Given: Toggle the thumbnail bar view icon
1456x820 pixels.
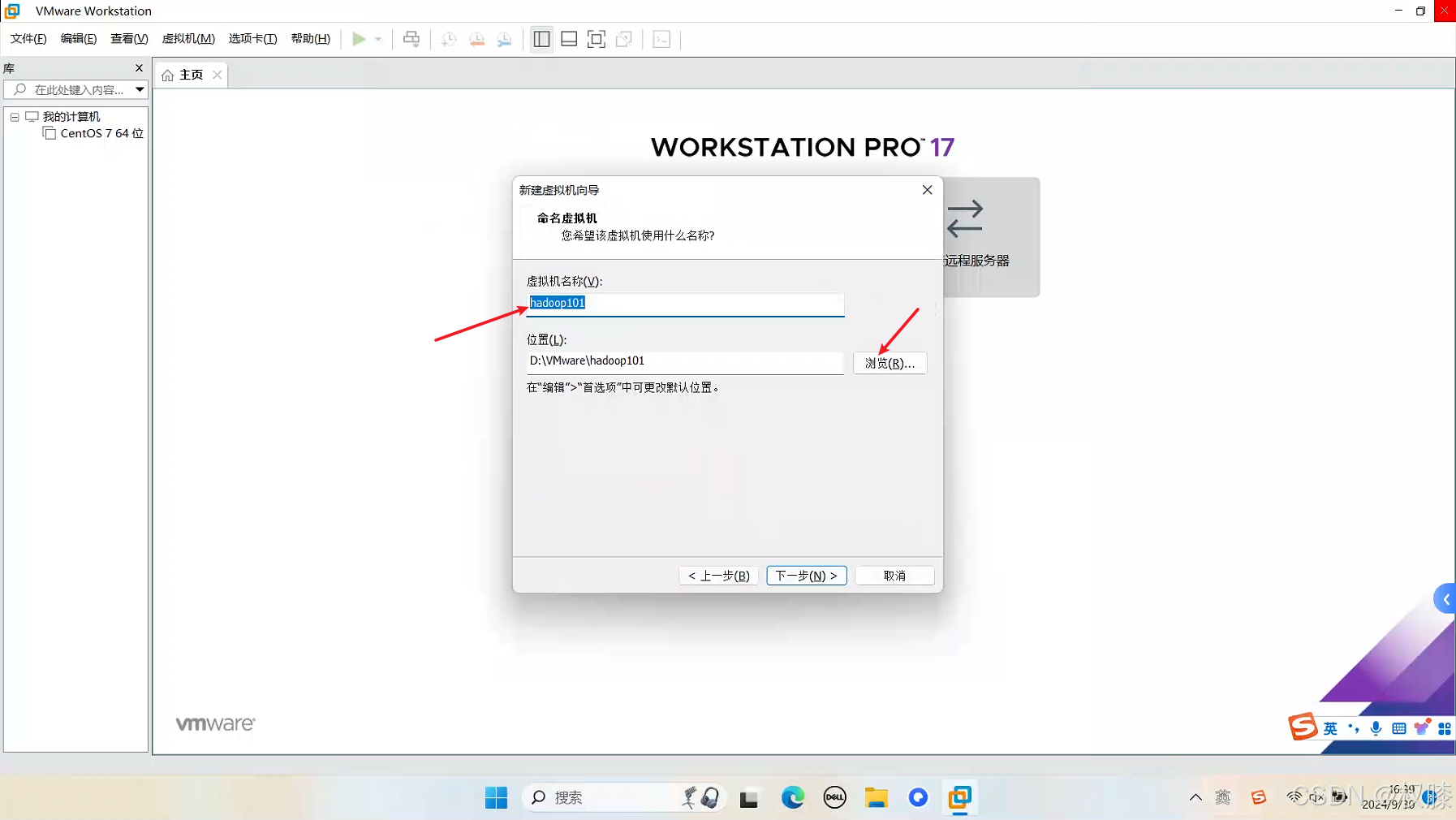Looking at the screenshot, I should [x=569, y=39].
